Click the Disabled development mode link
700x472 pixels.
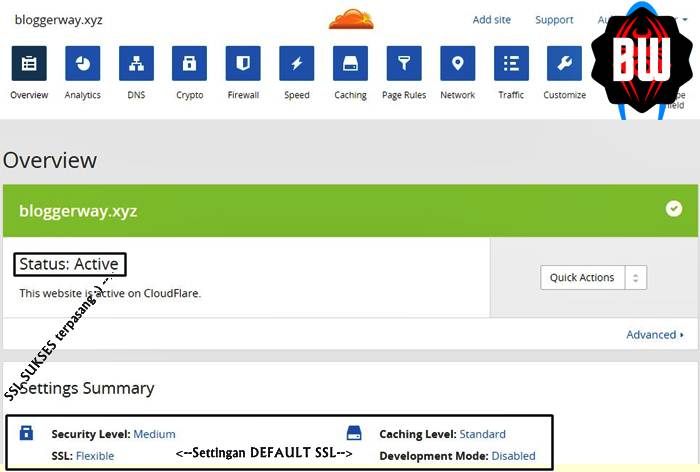pyautogui.click(x=513, y=456)
